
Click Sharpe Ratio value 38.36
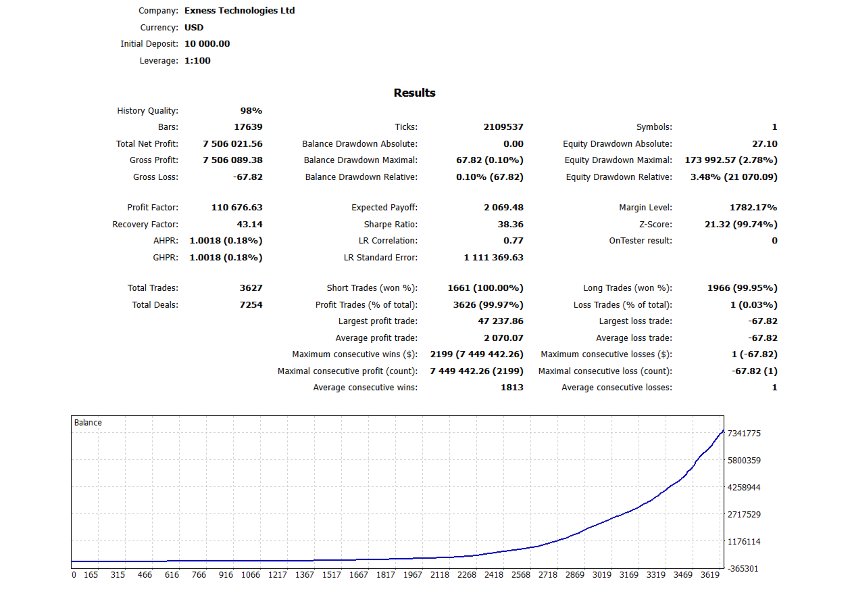[x=510, y=224]
